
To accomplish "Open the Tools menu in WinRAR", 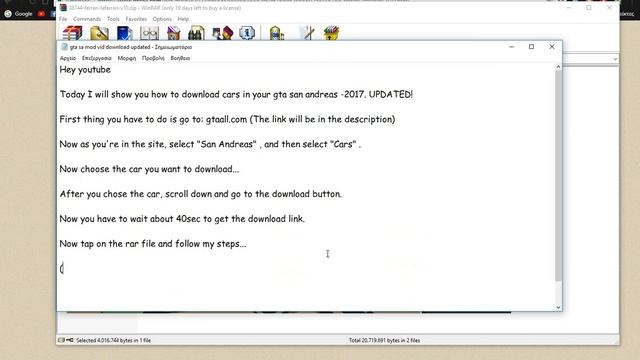I will (113, 19).
